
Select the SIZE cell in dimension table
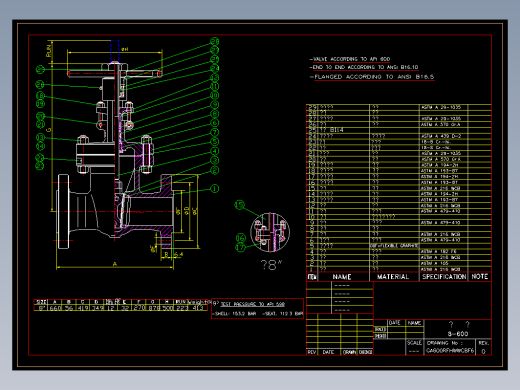pyautogui.click(x=41, y=302)
